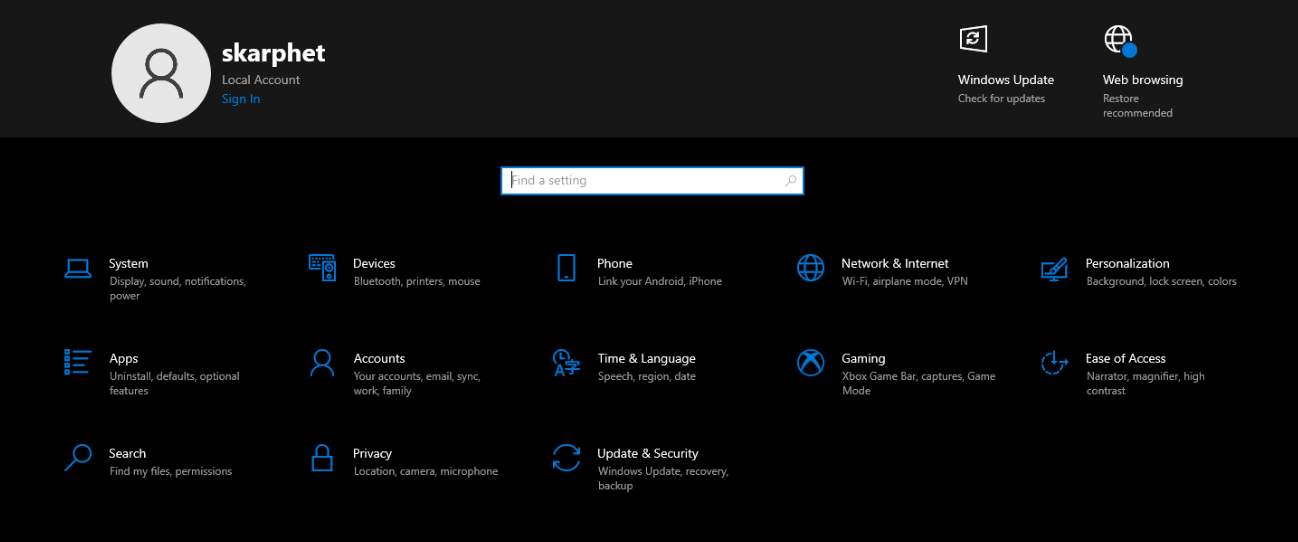This screenshot has height=542, width=1298.
Task: Open the Devices keyboard and speaker icon
Action: pyautogui.click(x=322, y=268)
